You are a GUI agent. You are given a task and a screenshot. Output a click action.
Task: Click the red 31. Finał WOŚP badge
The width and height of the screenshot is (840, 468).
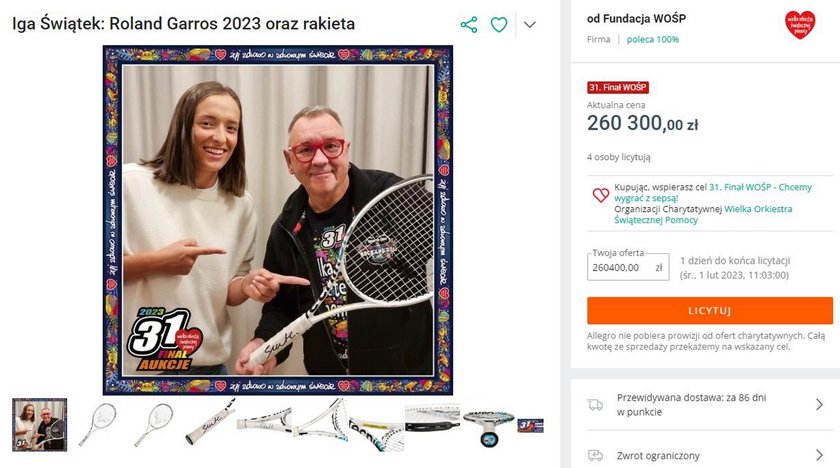618,87
